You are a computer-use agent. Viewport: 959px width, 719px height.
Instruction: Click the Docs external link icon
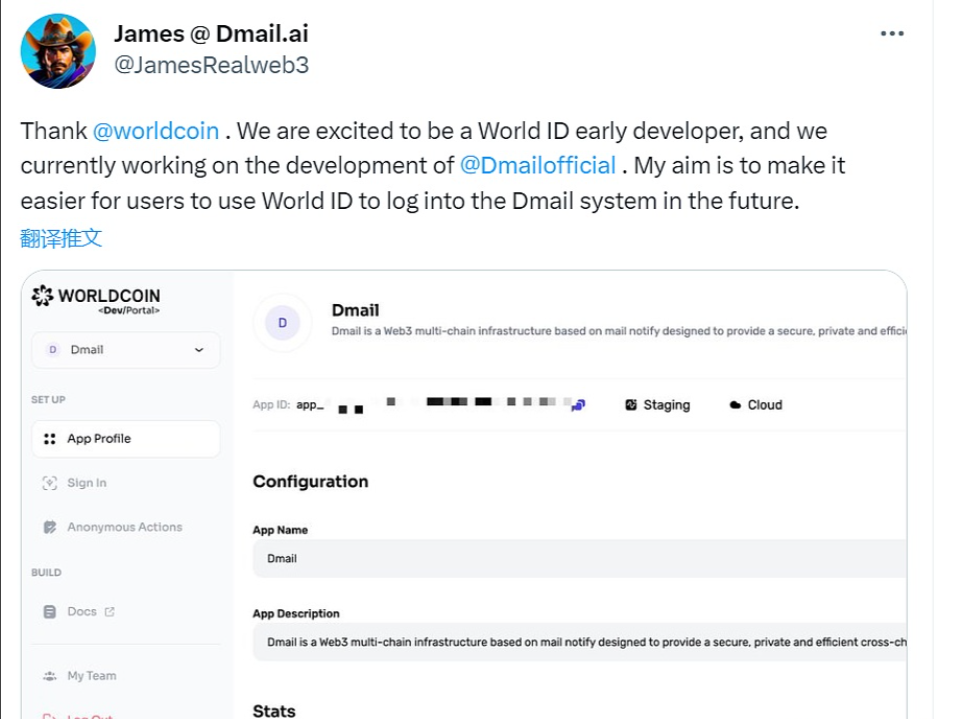109,612
